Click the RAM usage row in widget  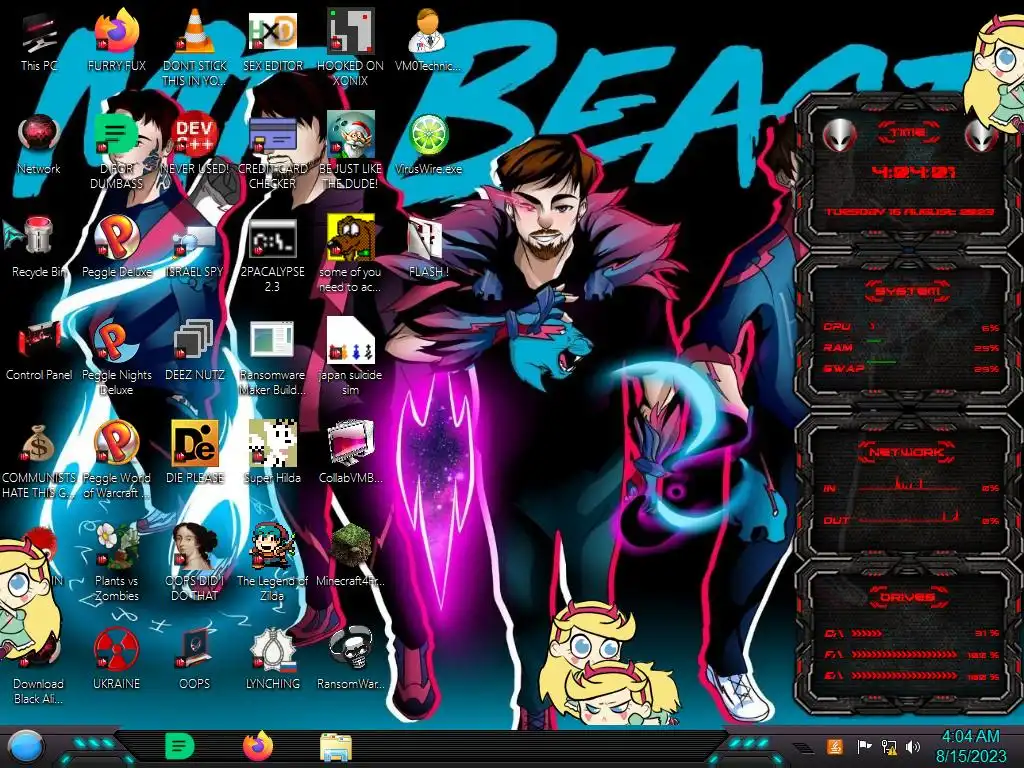click(x=912, y=347)
